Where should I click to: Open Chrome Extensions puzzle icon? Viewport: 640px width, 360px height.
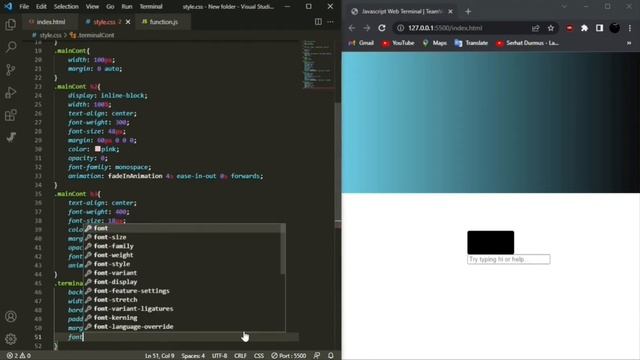pyautogui.click(x=584, y=28)
